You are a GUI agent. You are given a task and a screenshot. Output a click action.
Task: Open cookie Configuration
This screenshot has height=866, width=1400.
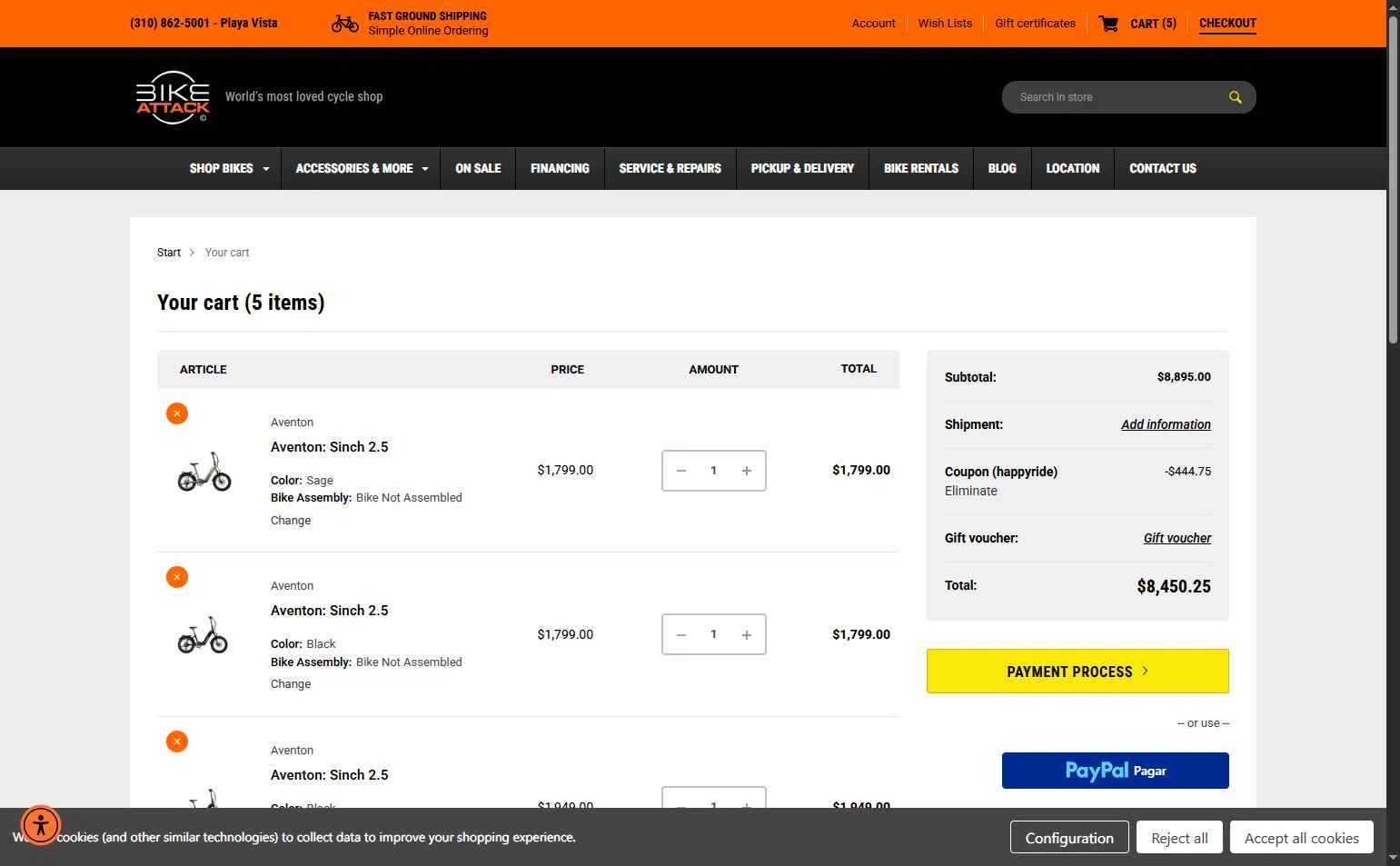click(x=1069, y=838)
